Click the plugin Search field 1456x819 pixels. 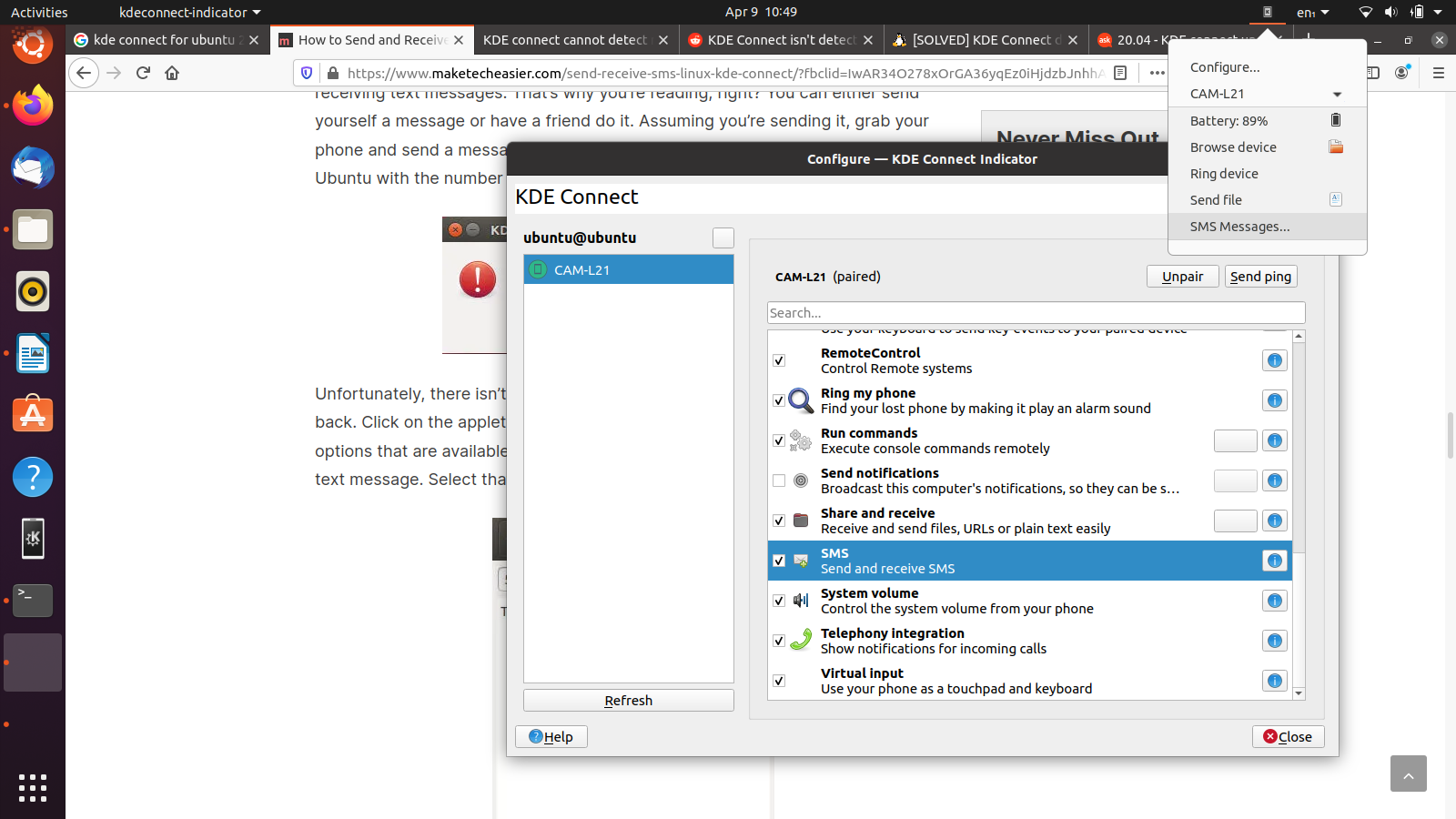(x=1036, y=312)
